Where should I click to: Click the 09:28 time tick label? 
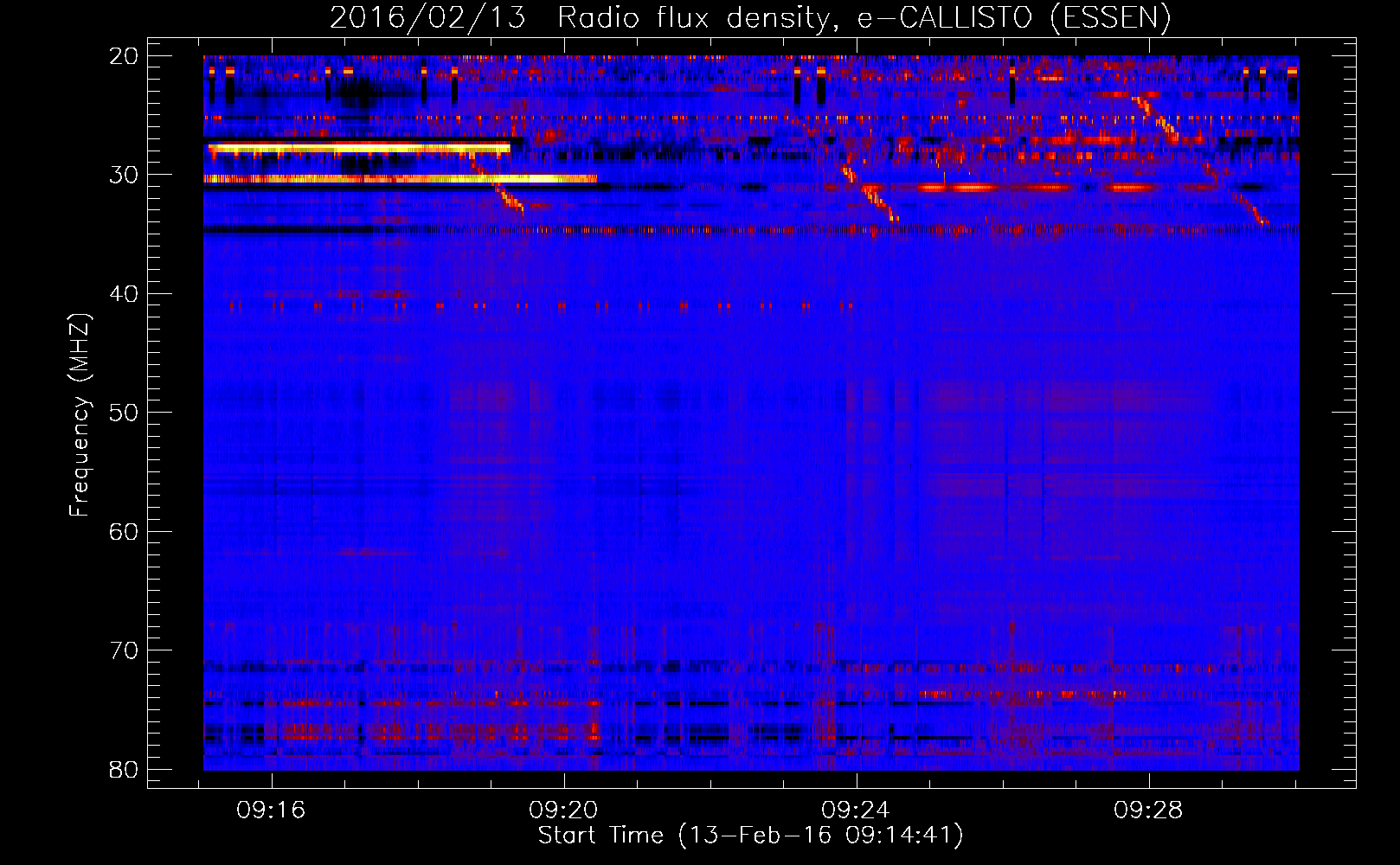pyautogui.click(x=1149, y=811)
